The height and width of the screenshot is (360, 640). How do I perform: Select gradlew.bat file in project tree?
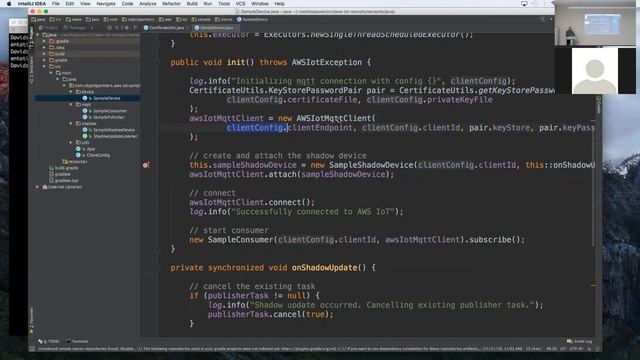tap(64, 180)
